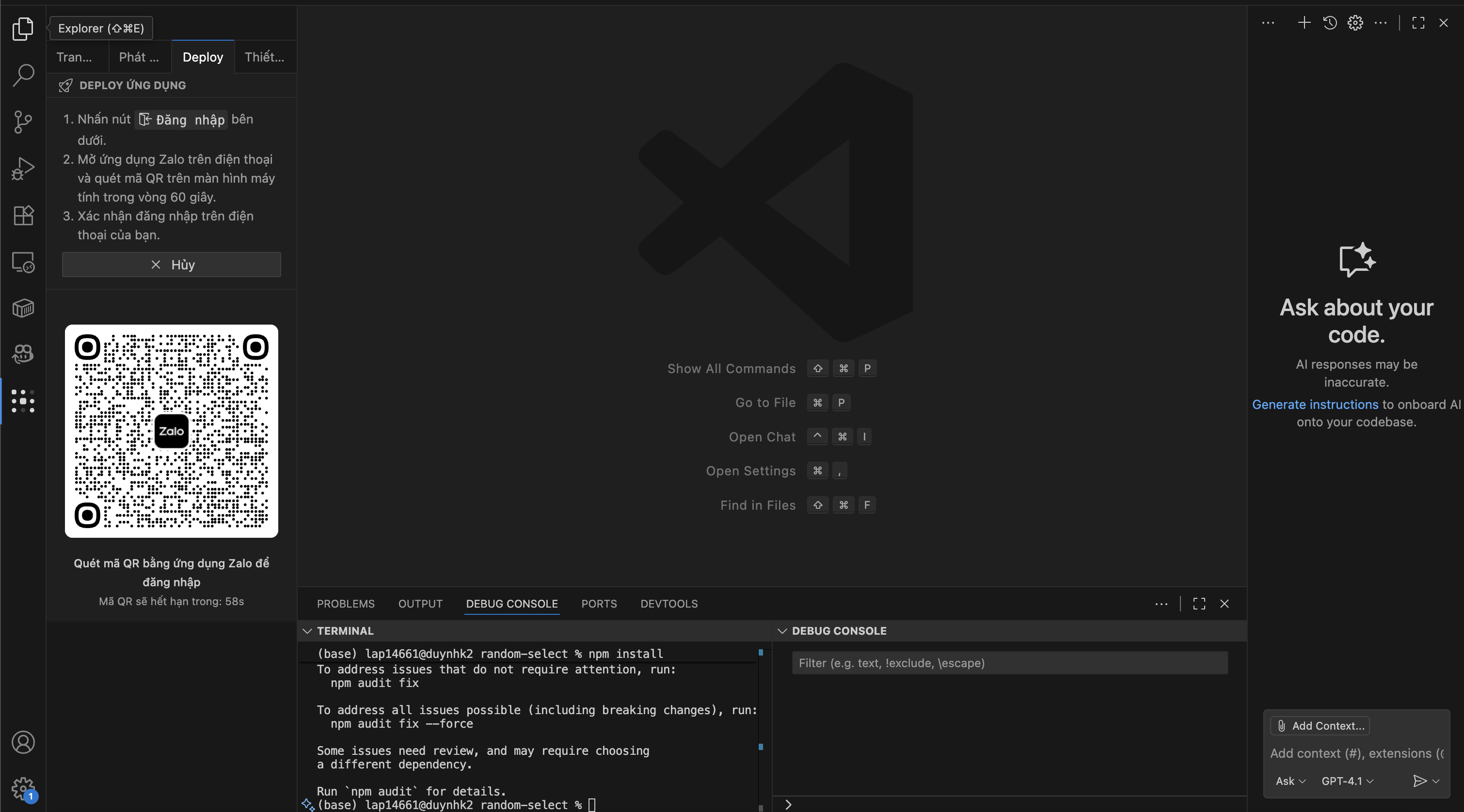Open Remote Explorer icon in activity bar
The image size is (1464, 812).
coord(23,262)
